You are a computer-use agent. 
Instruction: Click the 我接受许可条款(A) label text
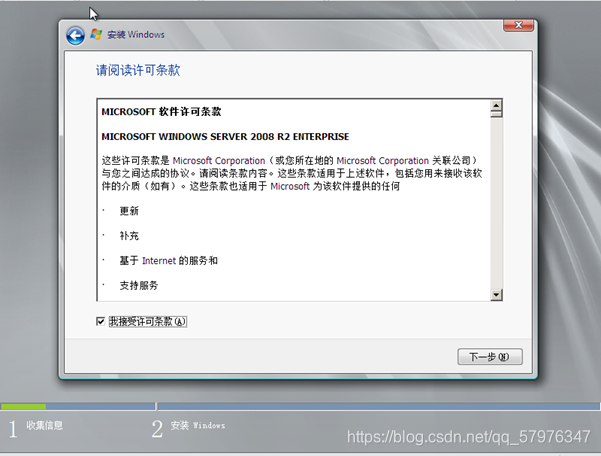pos(148,321)
